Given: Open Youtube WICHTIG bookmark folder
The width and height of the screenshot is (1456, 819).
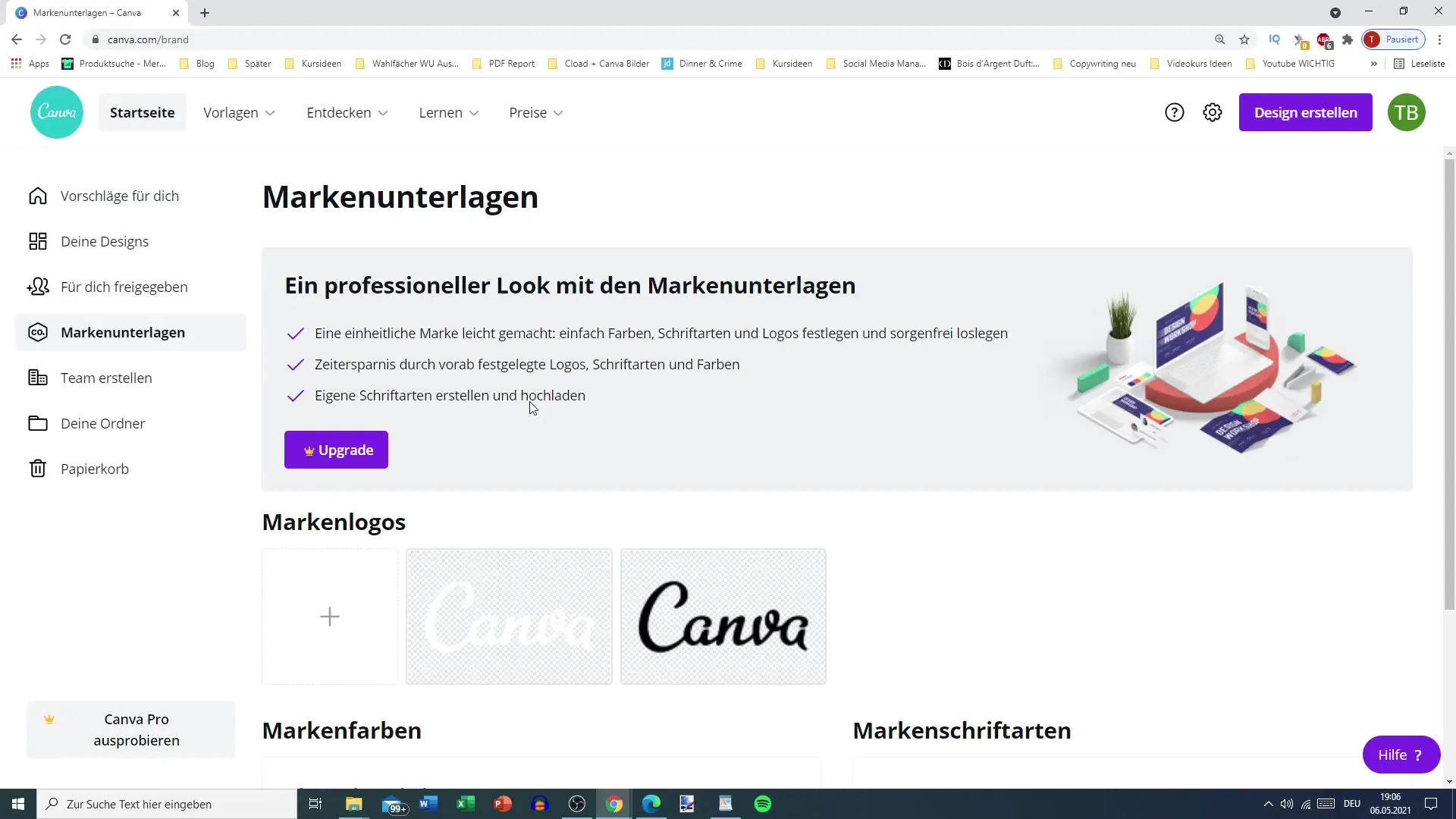Looking at the screenshot, I should (1290, 64).
